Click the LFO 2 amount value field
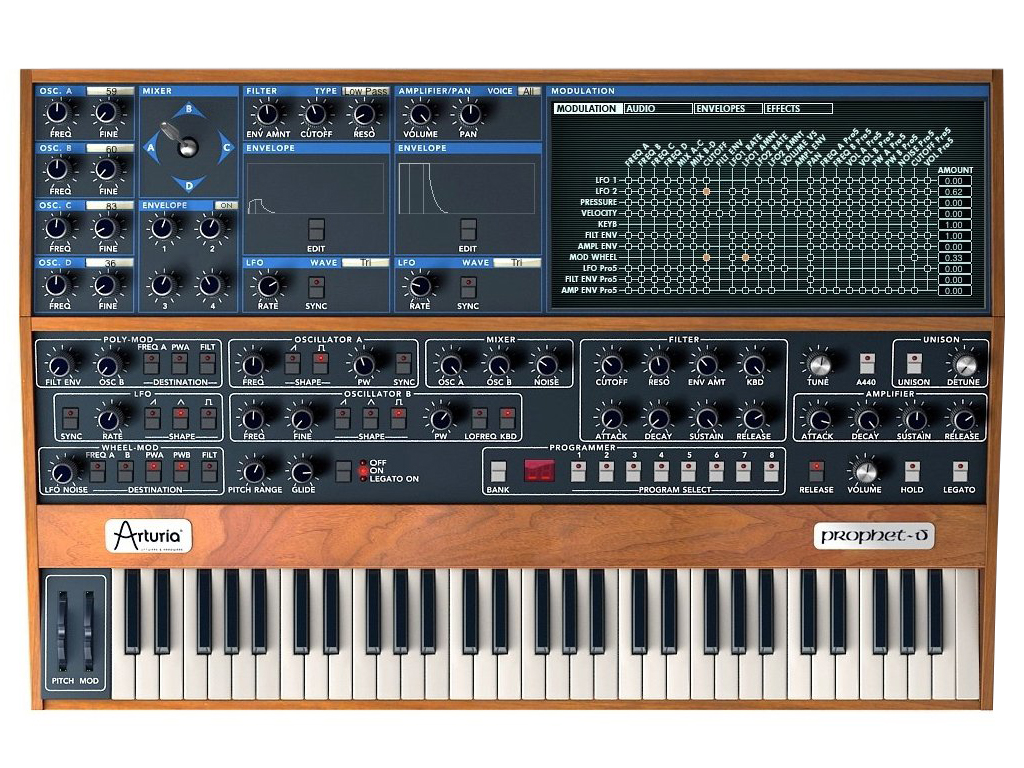This screenshot has height=768, width=1024. point(953,191)
